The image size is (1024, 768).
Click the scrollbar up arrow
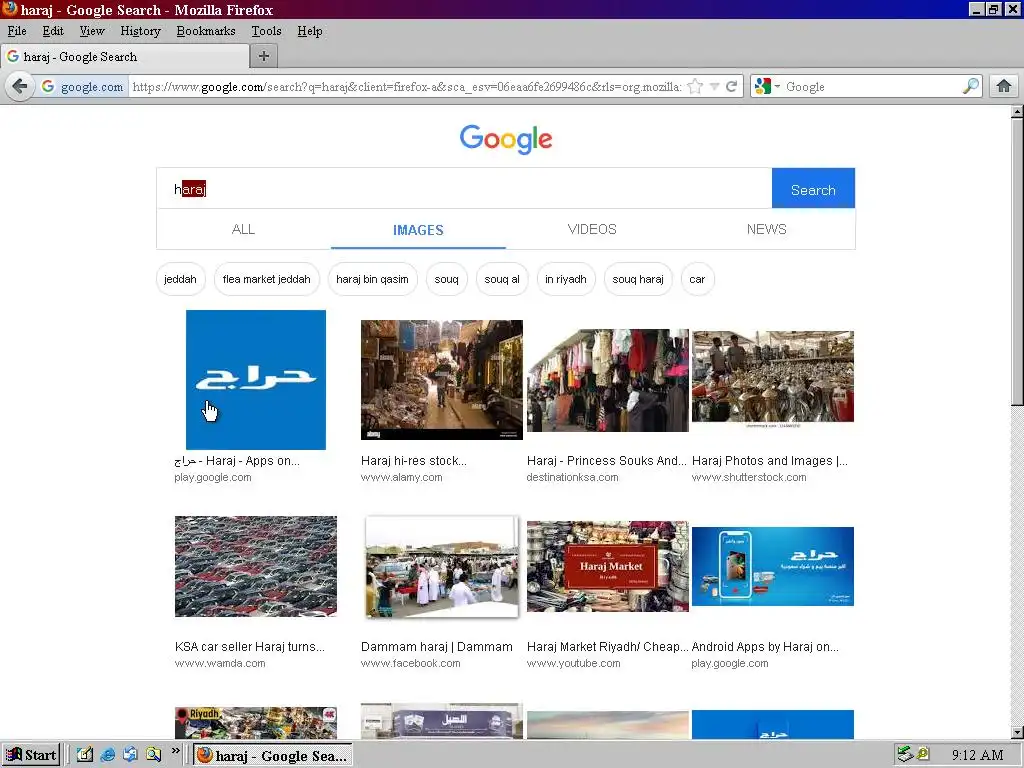[1017, 112]
